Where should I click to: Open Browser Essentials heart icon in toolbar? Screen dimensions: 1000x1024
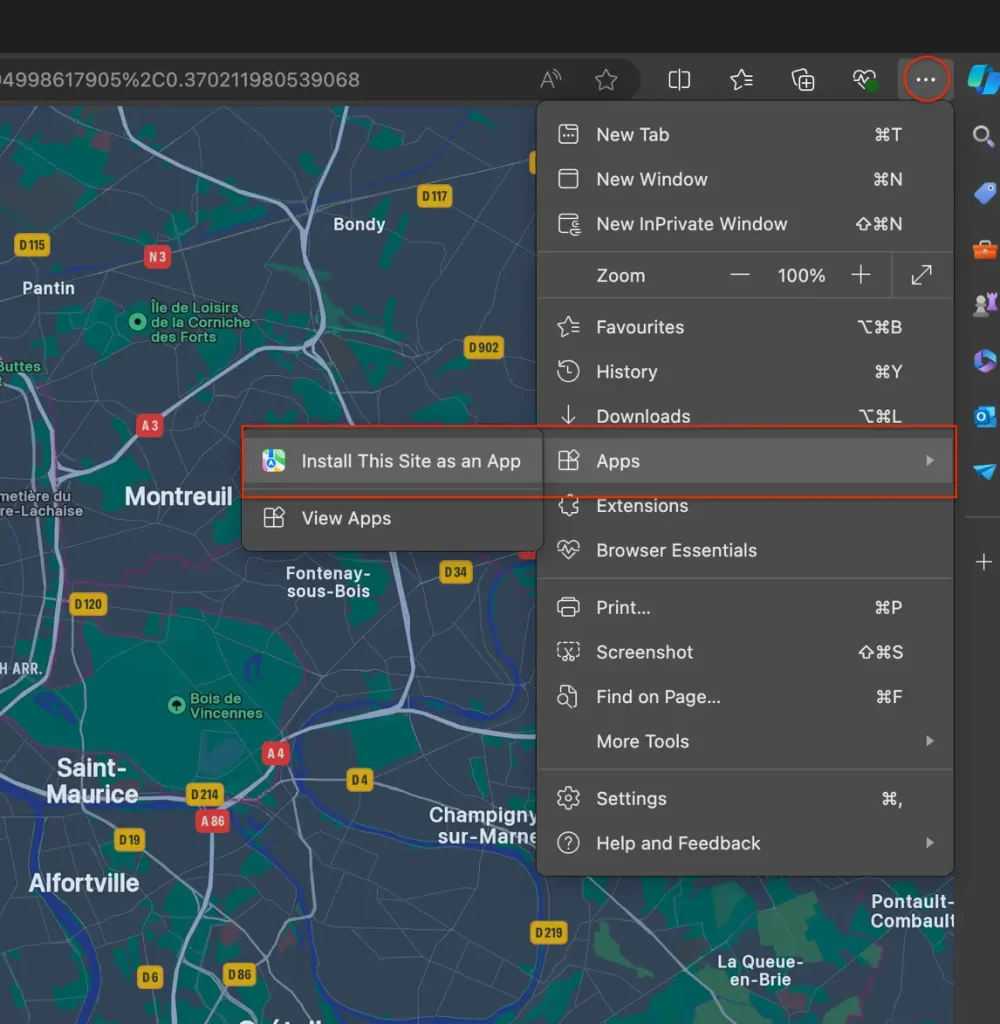pos(864,79)
